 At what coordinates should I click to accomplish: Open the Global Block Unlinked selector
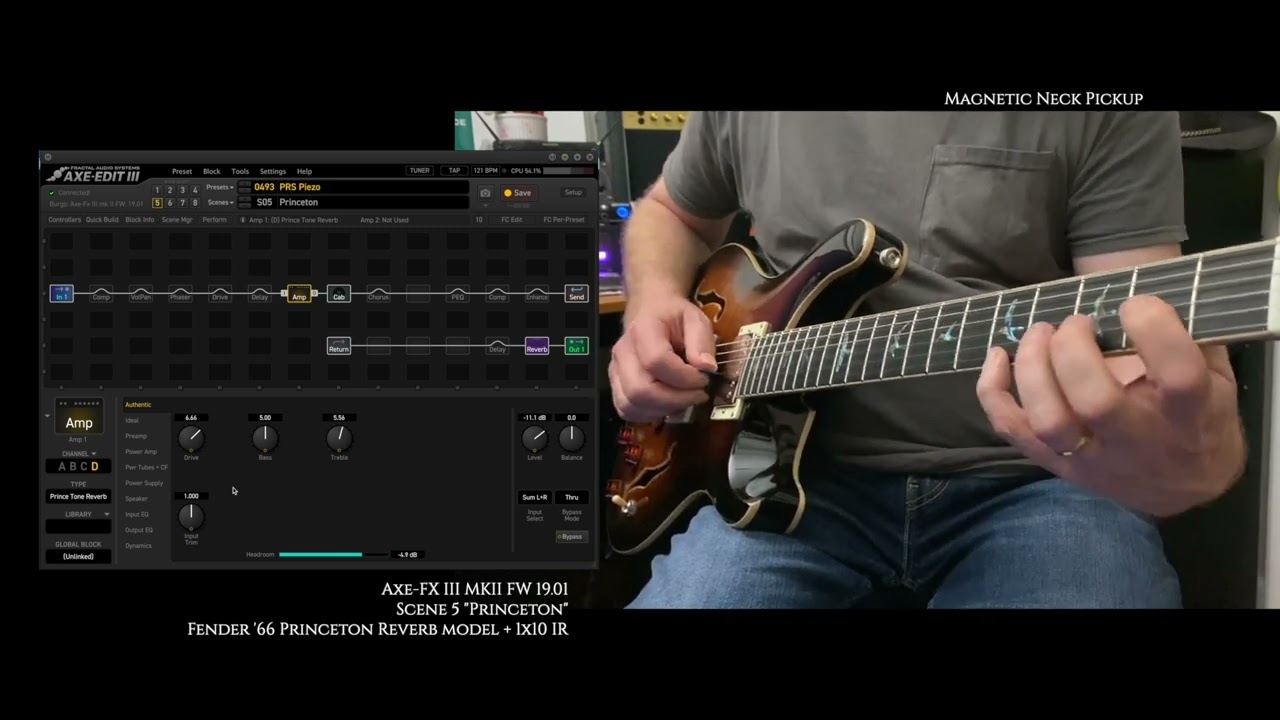[79, 557]
